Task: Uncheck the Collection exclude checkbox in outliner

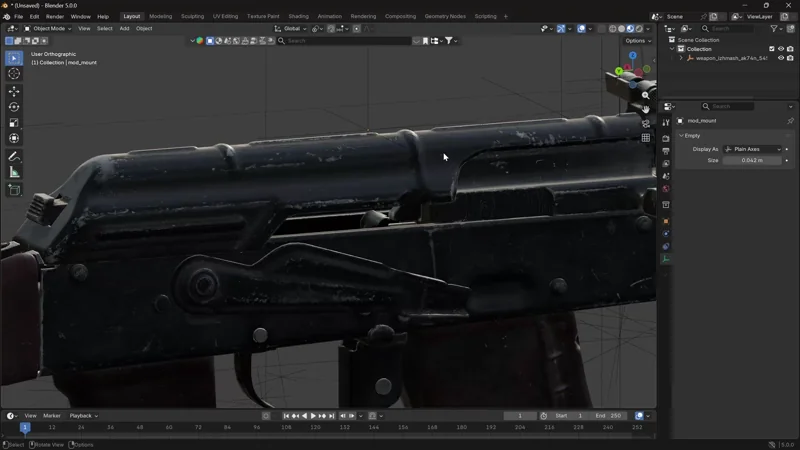Action: 771,49
